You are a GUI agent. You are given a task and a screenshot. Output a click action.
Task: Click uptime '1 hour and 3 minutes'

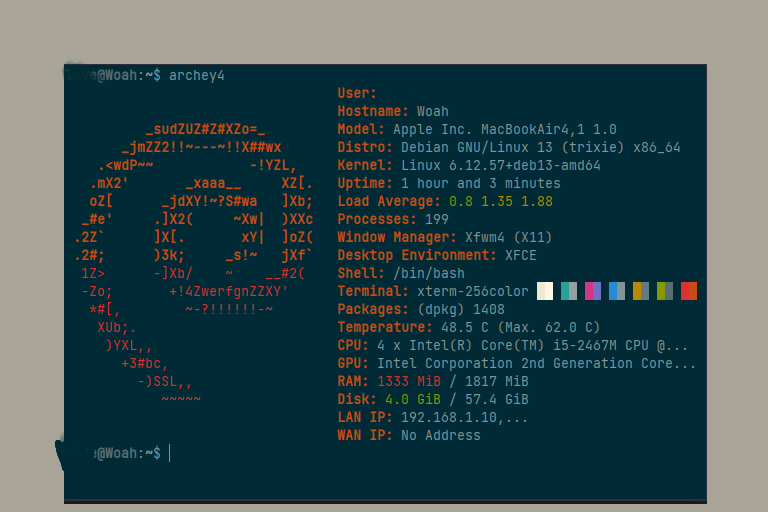pos(480,183)
